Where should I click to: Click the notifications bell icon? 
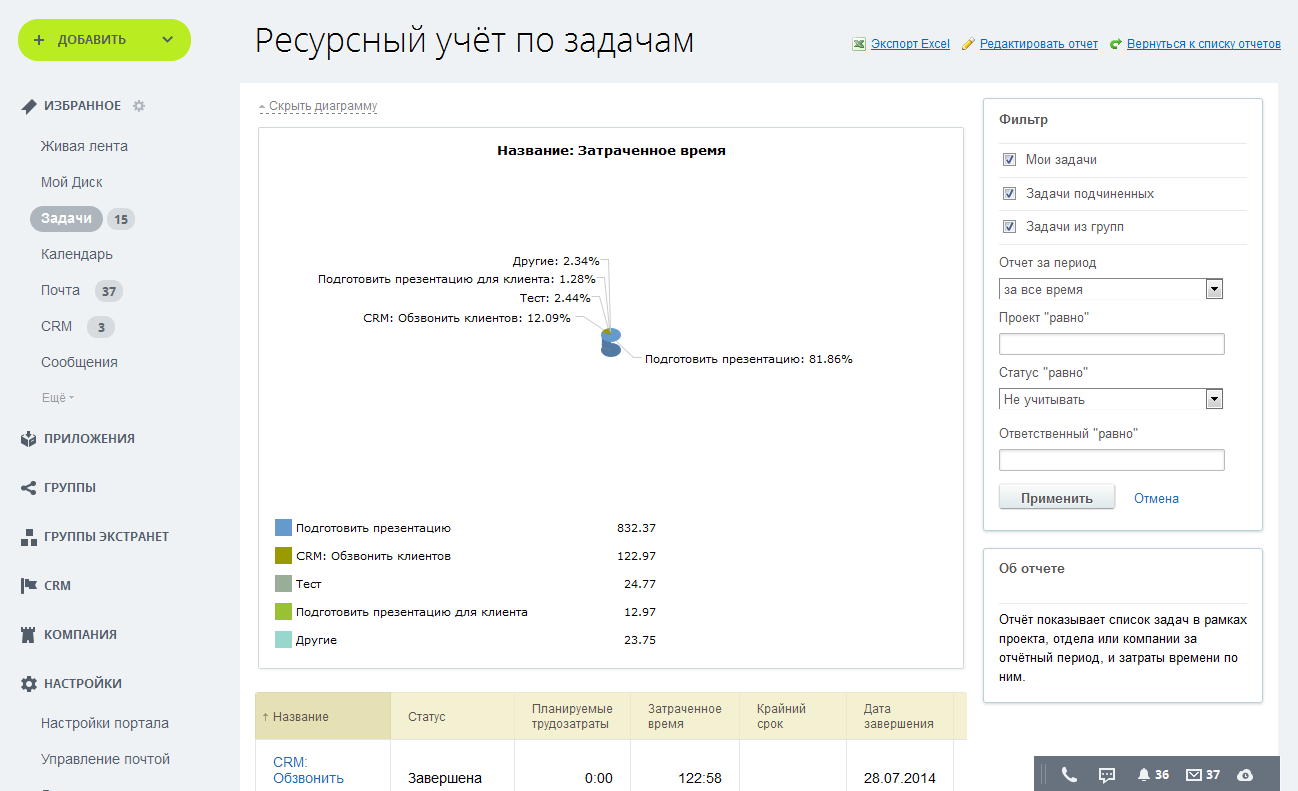(1144, 774)
